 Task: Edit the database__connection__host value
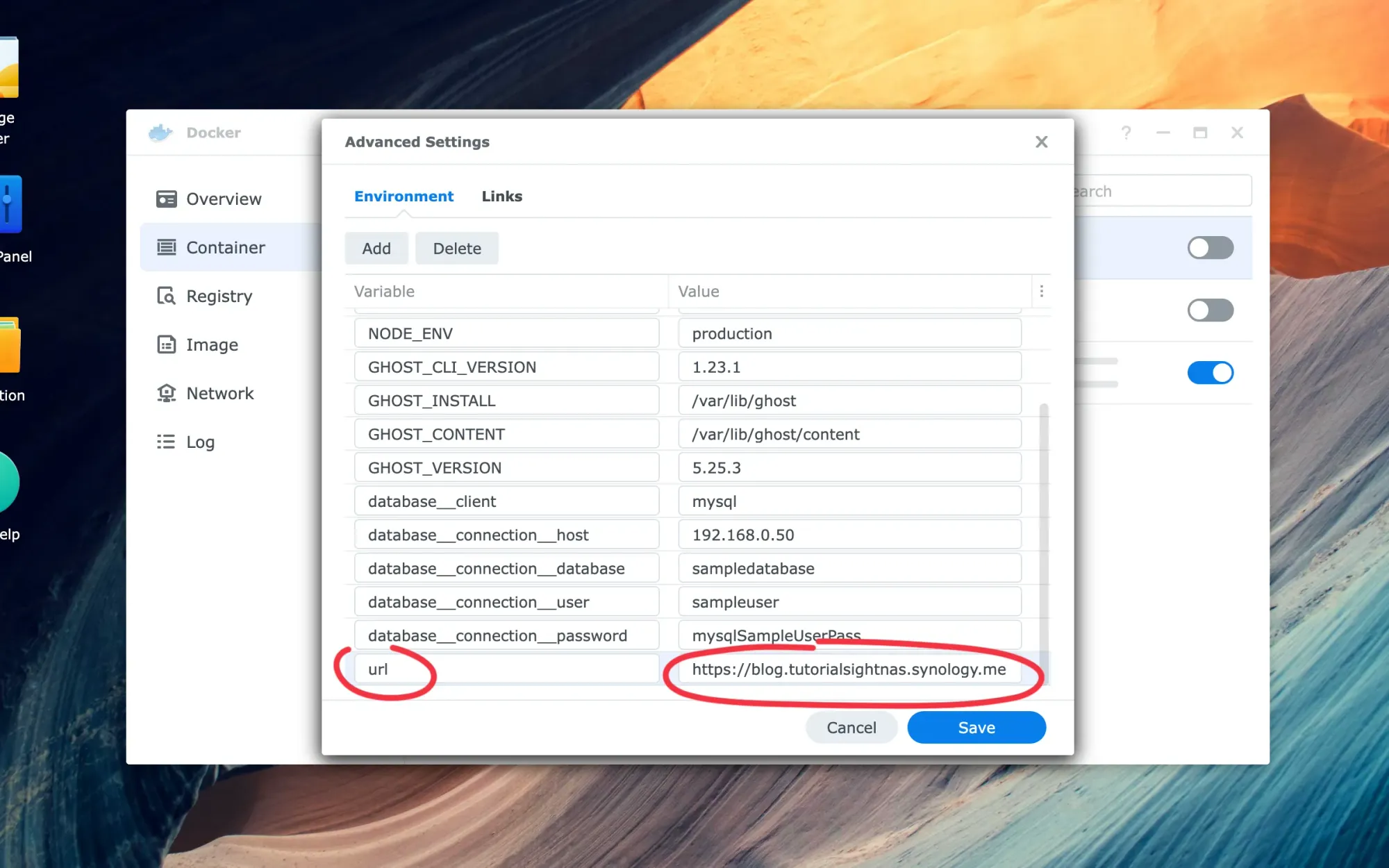coord(849,534)
